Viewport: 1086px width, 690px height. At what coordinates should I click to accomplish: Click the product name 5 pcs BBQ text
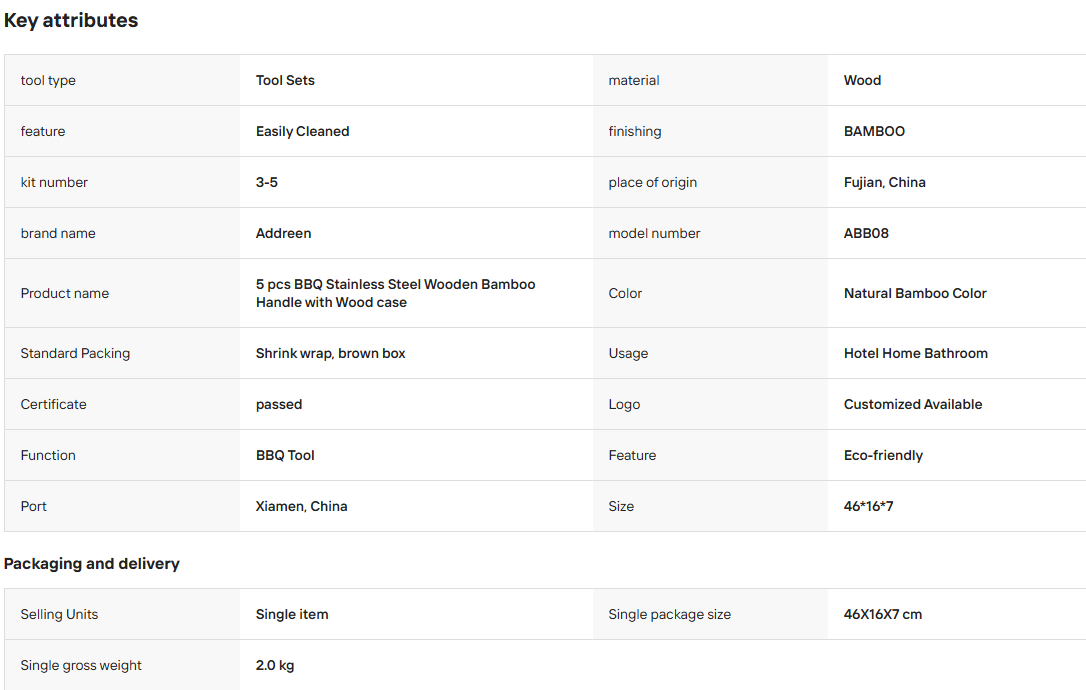point(395,293)
